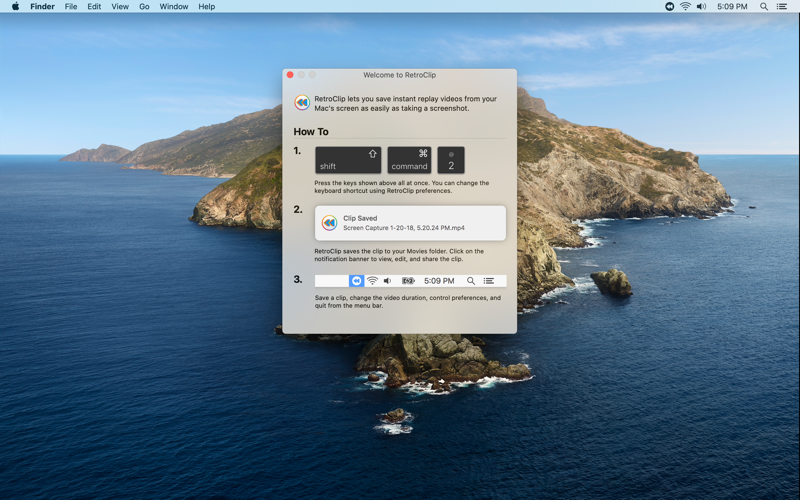Image resolution: width=800 pixels, height=500 pixels.
Task: Open the View menu
Action: [x=120, y=7]
